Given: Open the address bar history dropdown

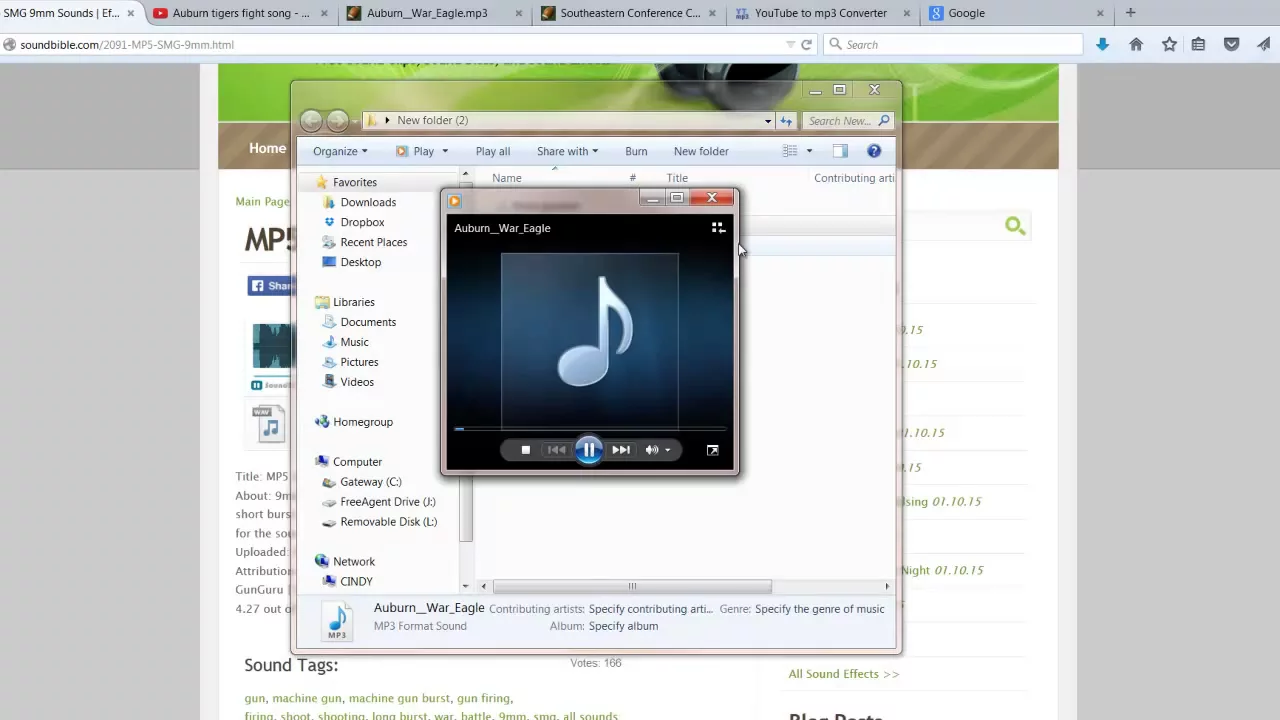Looking at the screenshot, I should point(768,121).
